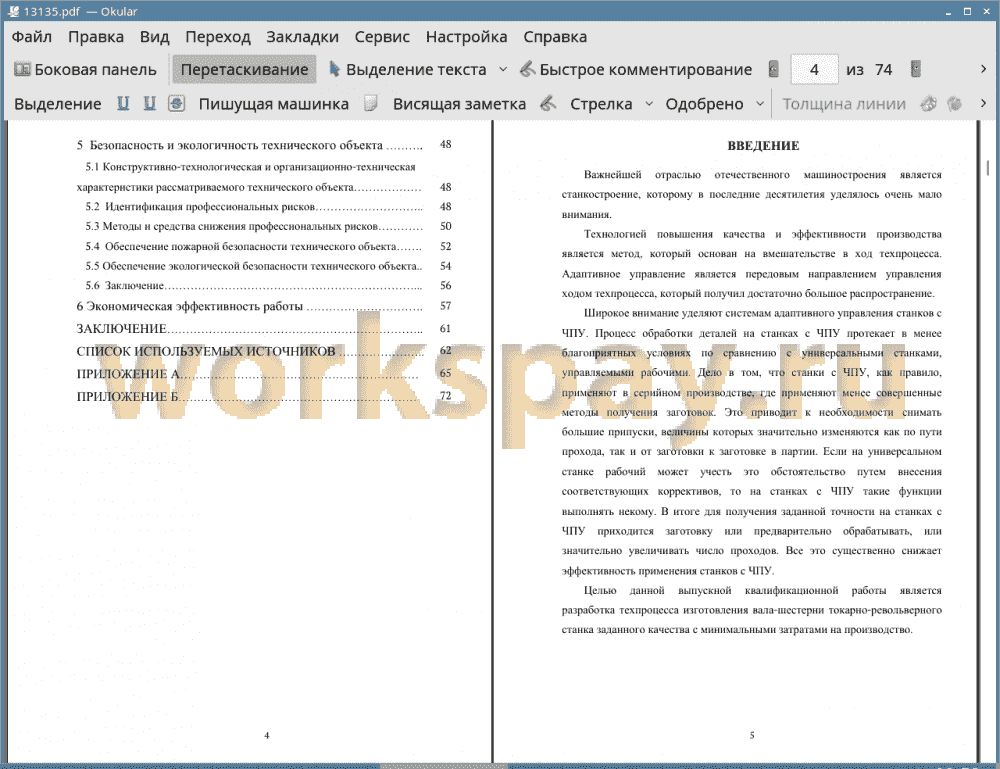Open the Настройка menu
1000x769 pixels.
(466, 37)
